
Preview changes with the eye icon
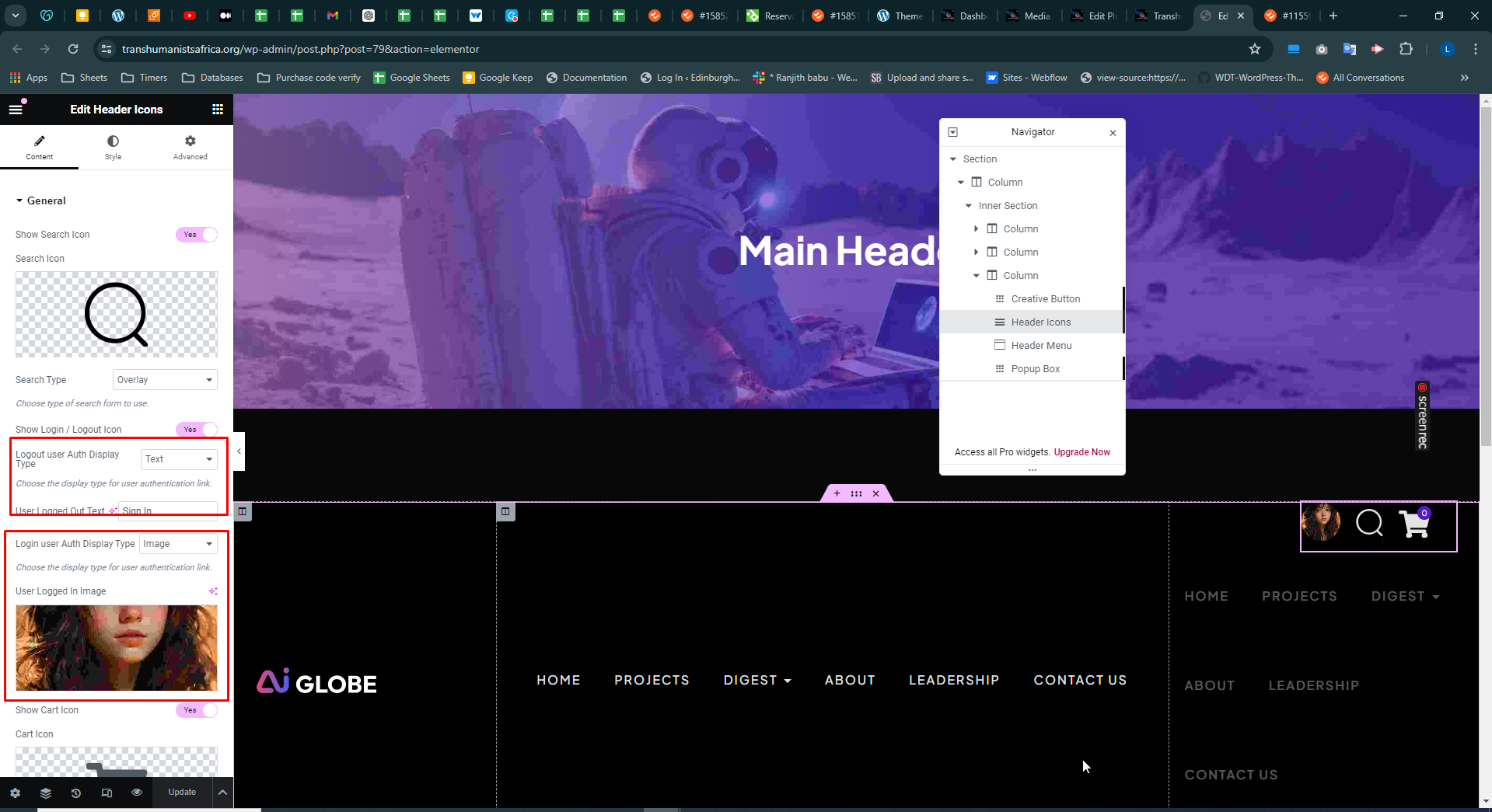[137, 793]
